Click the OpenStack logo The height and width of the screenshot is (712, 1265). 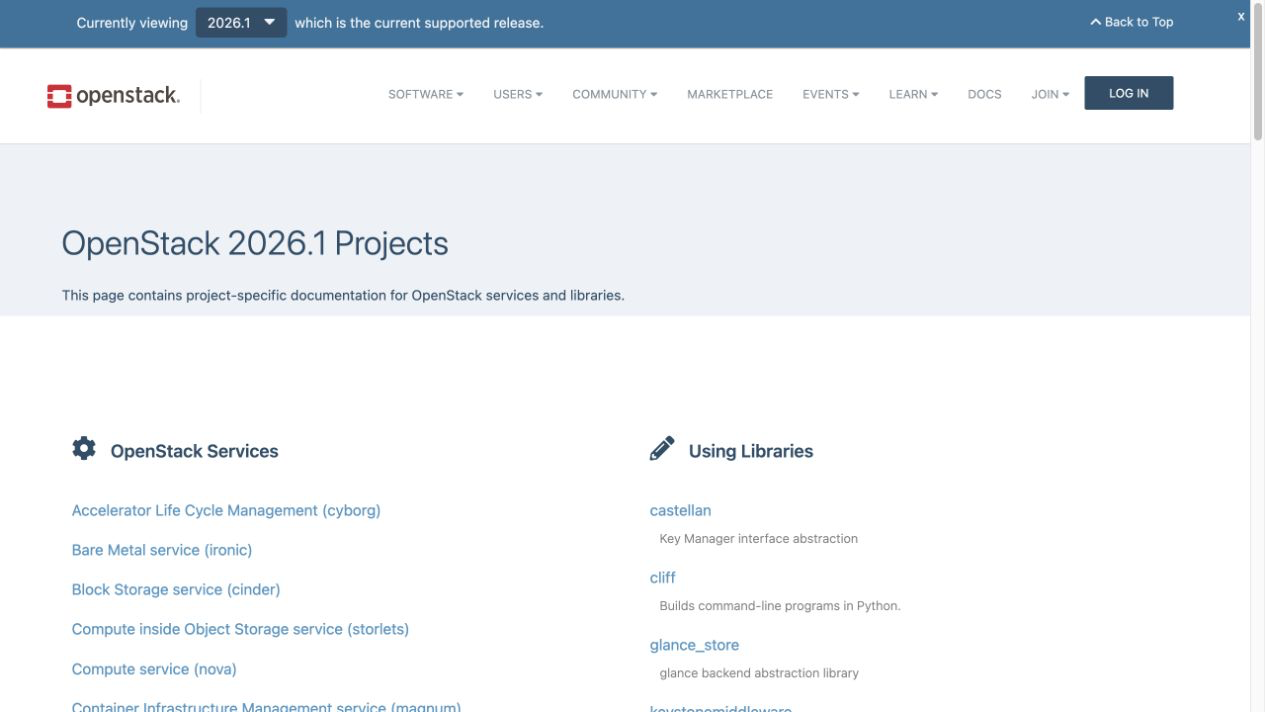(113, 96)
